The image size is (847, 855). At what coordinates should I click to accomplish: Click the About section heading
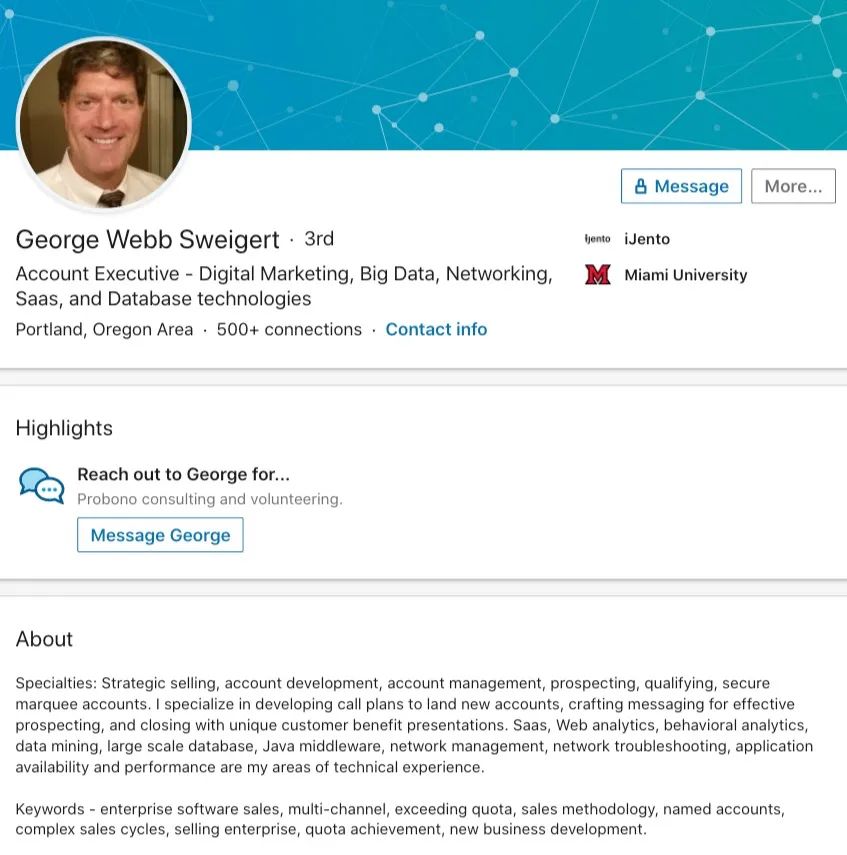pos(44,639)
